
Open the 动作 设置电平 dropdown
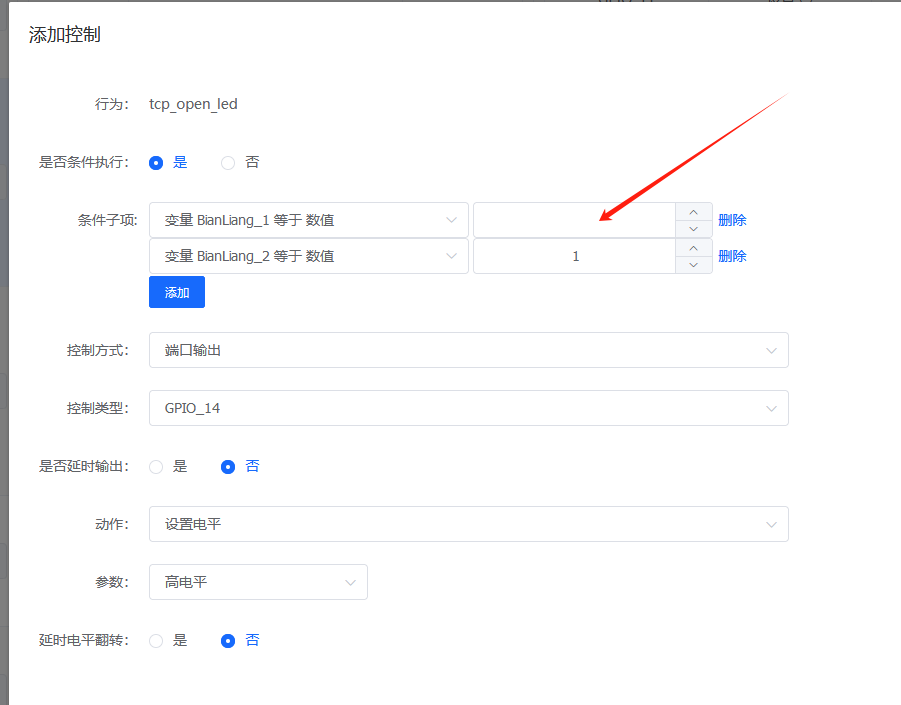tap(468, 524)
